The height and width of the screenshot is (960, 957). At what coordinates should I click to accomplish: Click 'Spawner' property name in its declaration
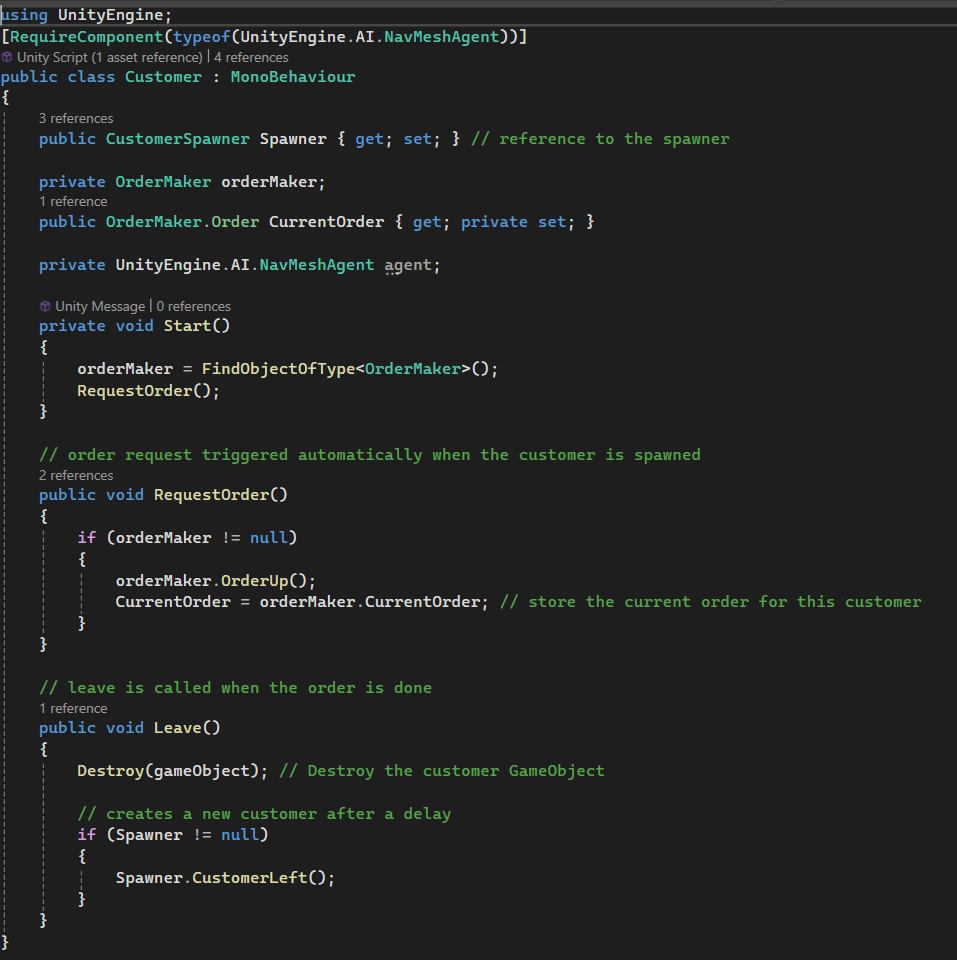tap(293, 139)
